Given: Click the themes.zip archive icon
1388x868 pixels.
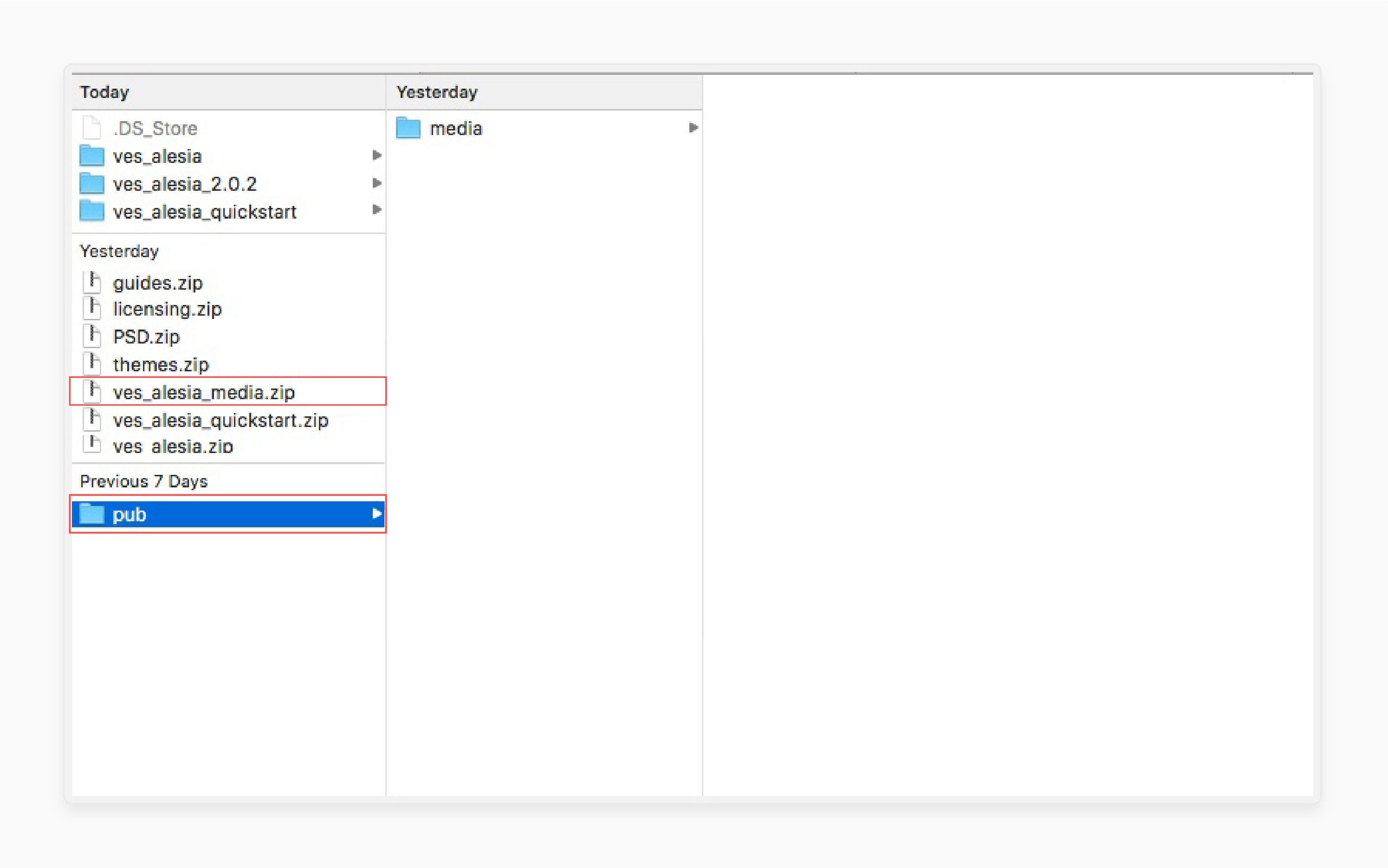Looking at the screenshot, I should [x=92, y=363].
